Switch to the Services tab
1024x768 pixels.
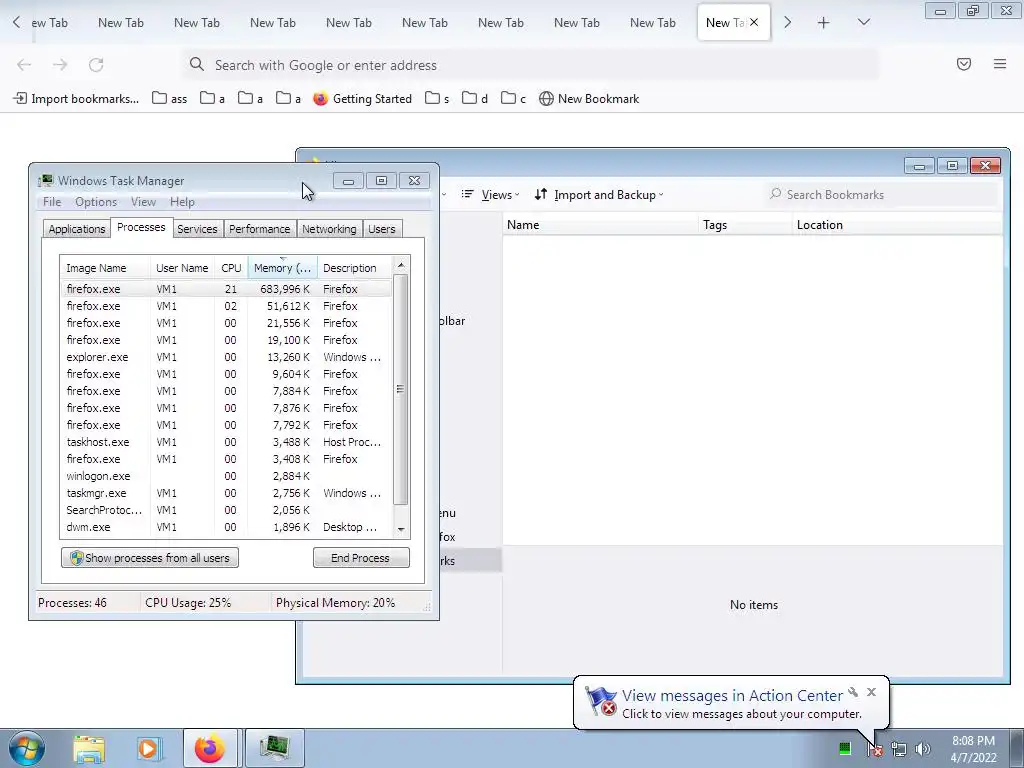point(197,229)
